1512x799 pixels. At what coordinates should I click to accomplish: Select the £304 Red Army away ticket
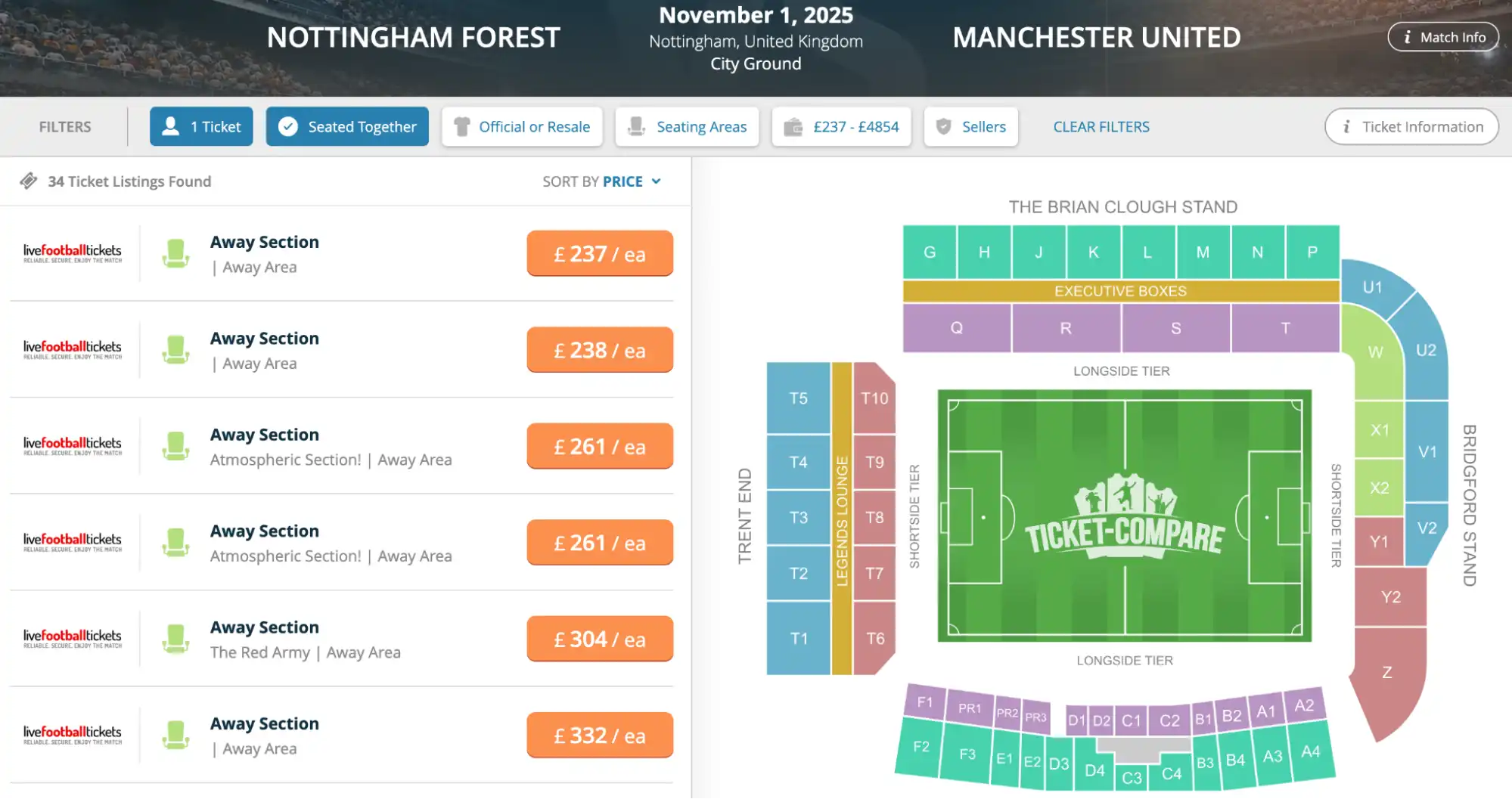tap(599, 639)
